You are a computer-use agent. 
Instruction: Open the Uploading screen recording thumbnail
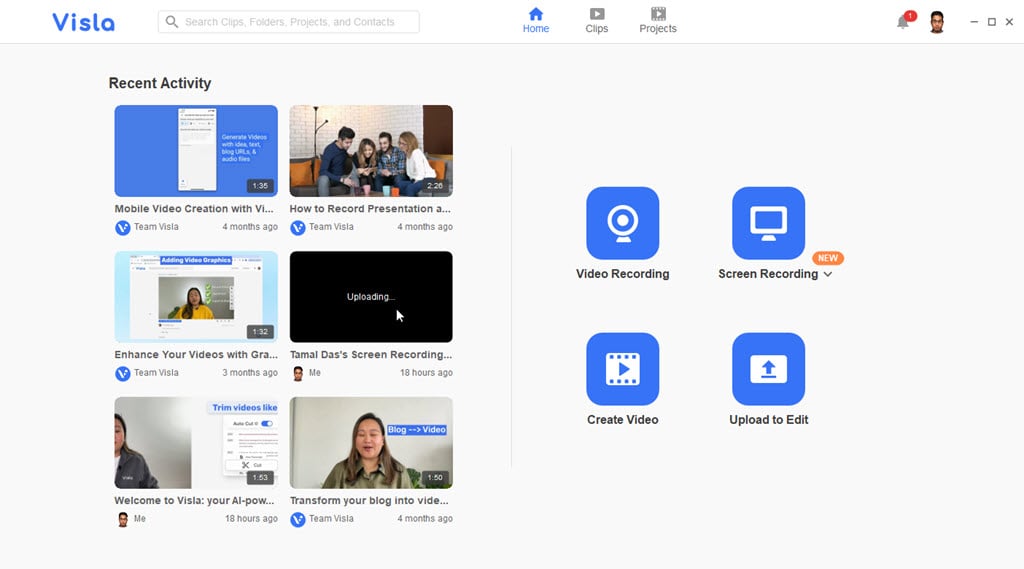coord(371,297)
